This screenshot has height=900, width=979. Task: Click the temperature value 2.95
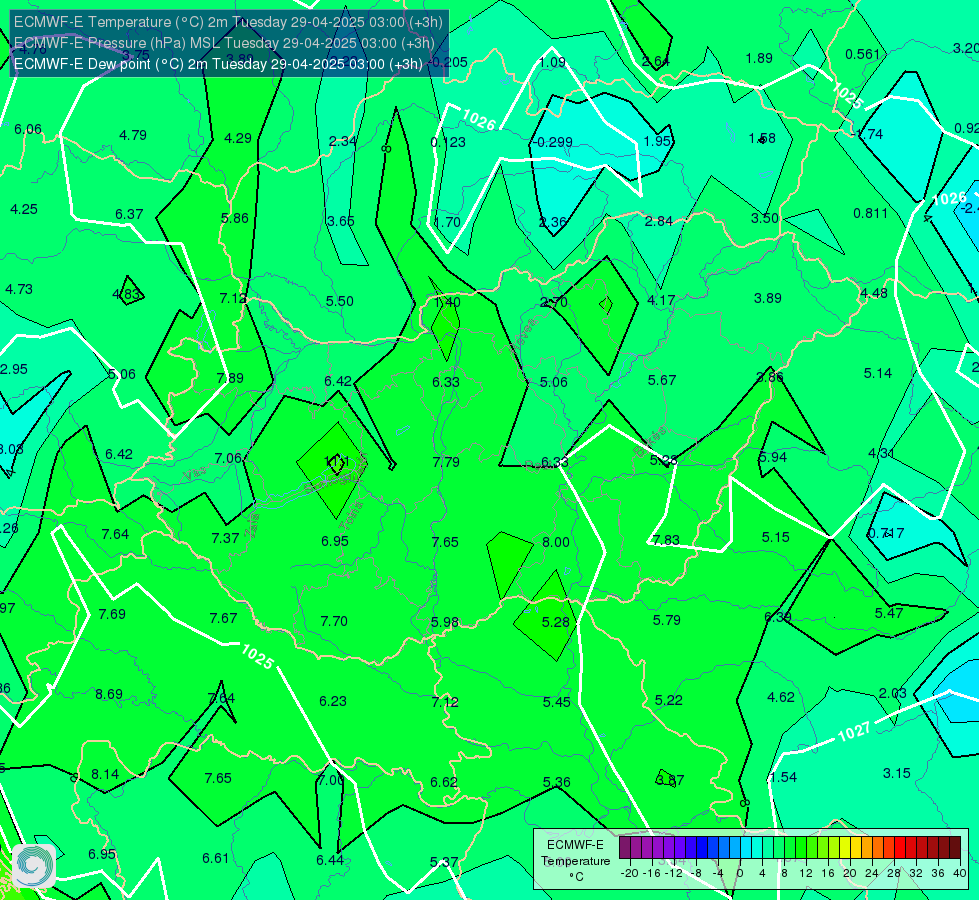14,369
